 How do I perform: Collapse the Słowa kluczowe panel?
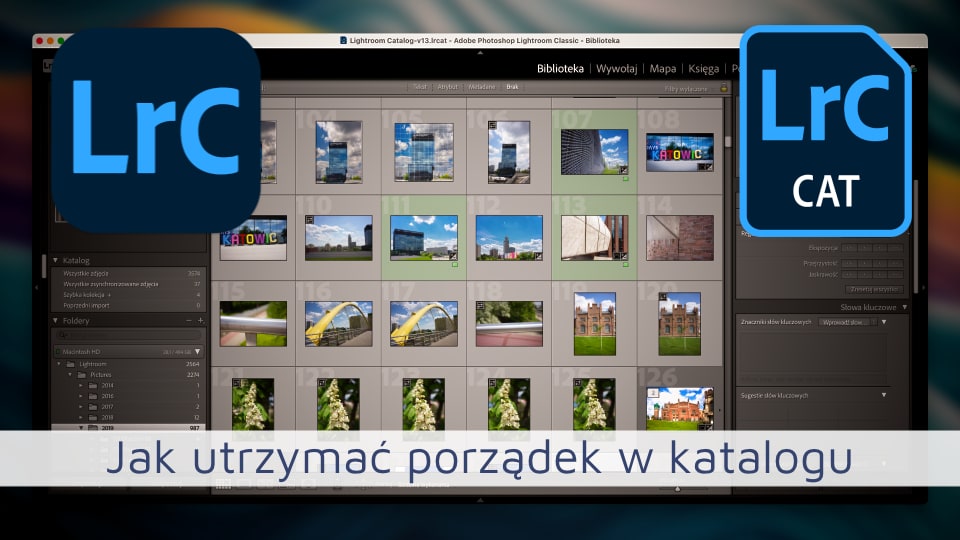pos(904,307)
